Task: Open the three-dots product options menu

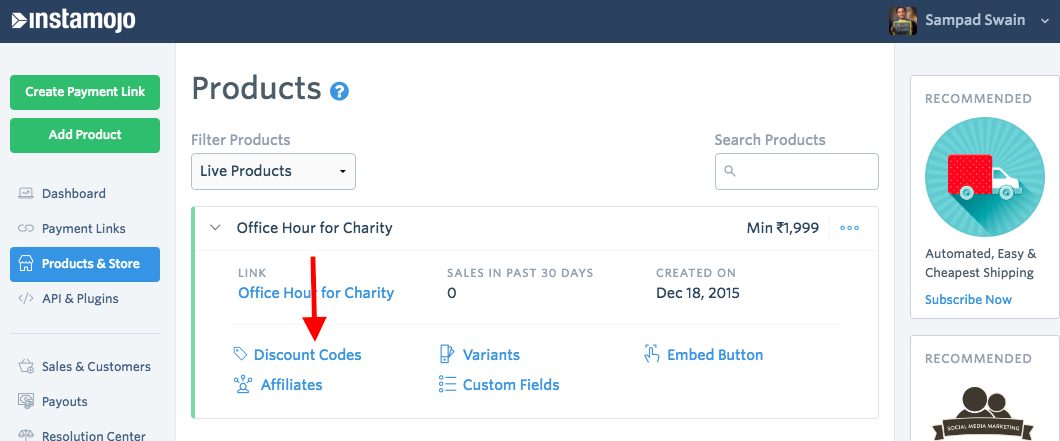Action: click(850, 228)
